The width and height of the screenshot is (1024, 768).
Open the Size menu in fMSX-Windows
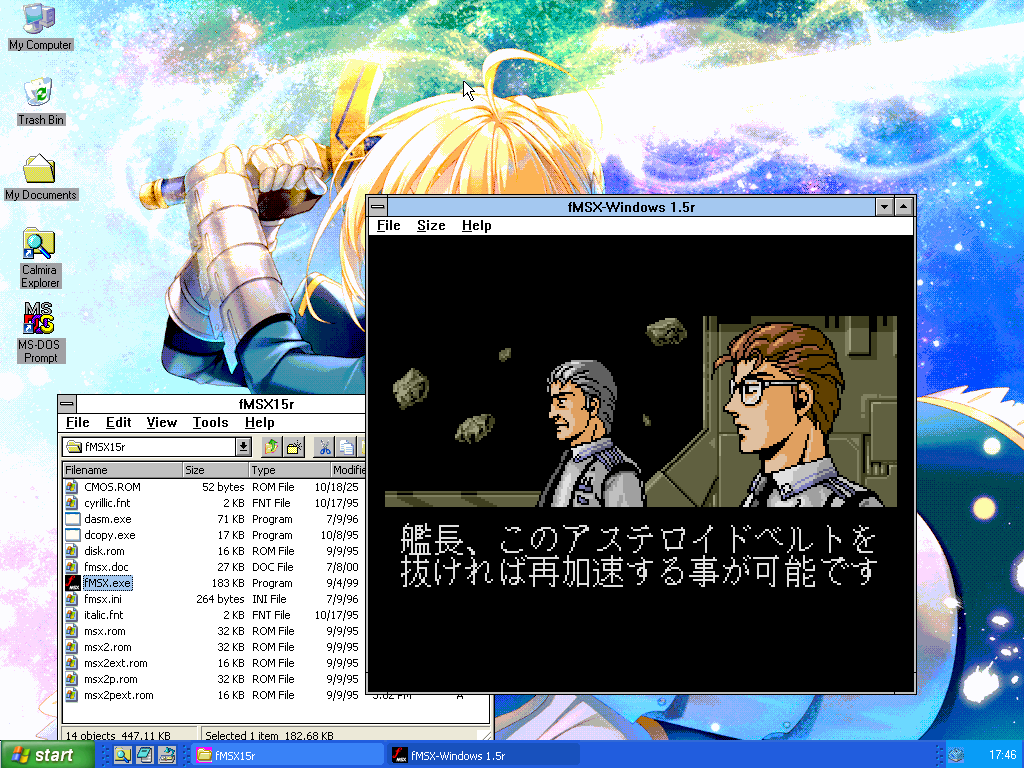431,226
